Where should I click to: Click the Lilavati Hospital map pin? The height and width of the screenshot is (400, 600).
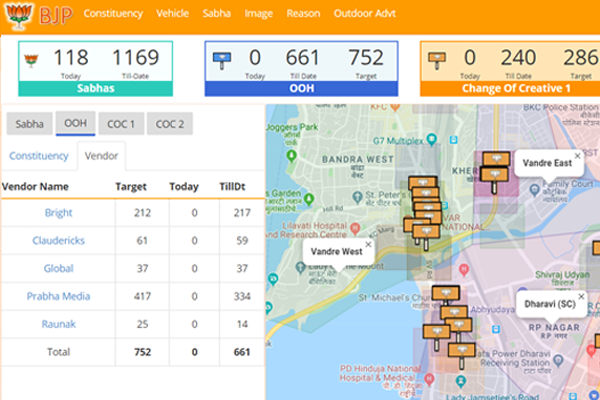355,229
